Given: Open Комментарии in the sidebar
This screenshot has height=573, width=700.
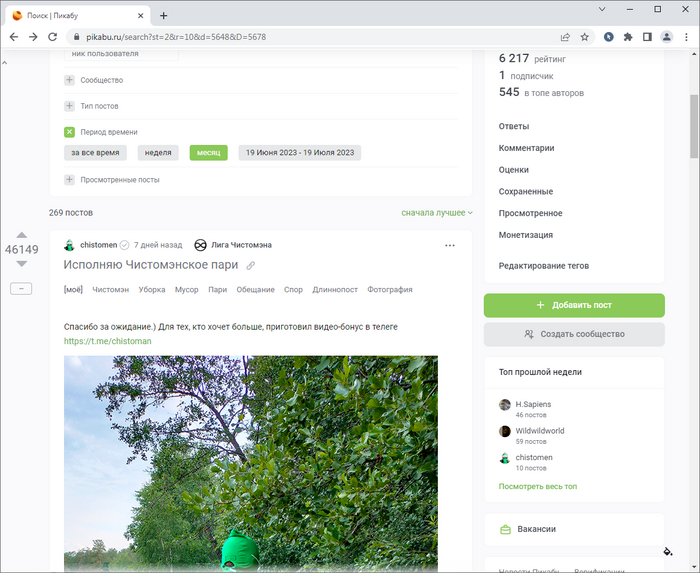Looking at the screenshot, I should tap(526, 148).
